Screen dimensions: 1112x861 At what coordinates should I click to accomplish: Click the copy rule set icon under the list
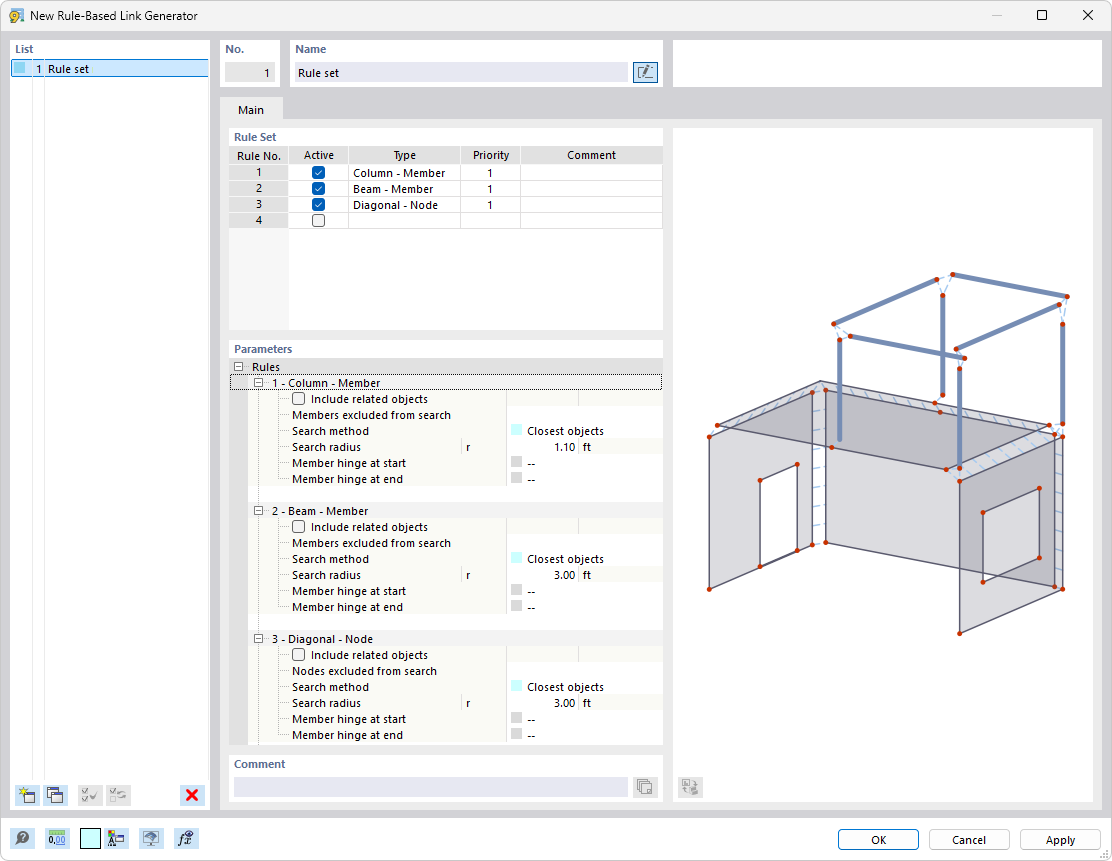[55, 794]
